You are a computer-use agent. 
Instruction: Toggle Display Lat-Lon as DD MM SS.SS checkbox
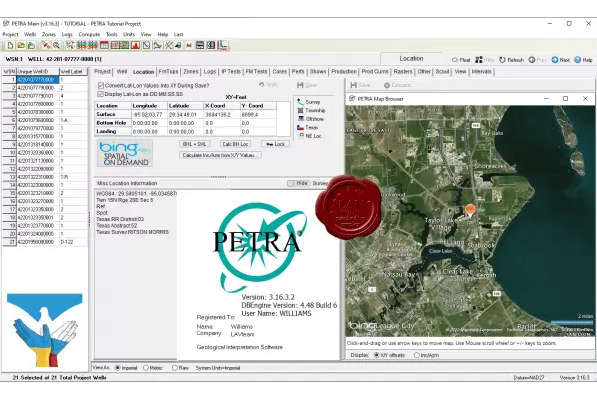tap(101, 94)
